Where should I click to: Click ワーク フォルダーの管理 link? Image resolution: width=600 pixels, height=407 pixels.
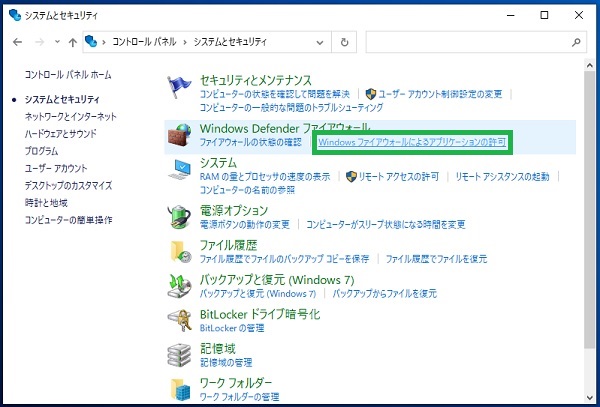pos(239,397)
